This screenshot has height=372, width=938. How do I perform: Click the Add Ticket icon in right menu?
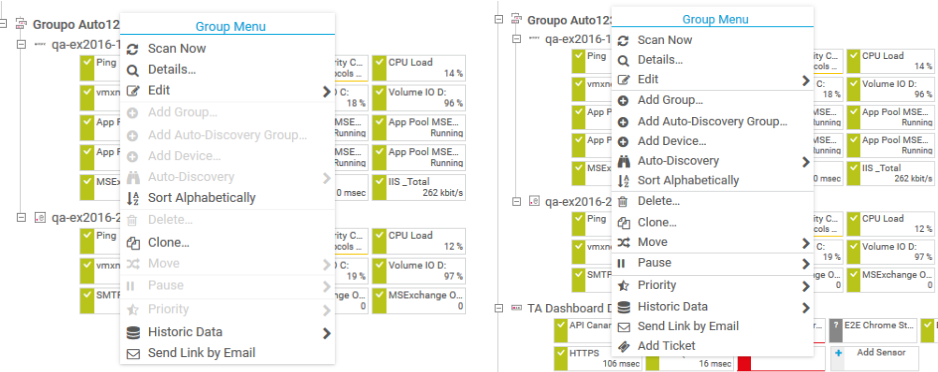pos(623,346)
